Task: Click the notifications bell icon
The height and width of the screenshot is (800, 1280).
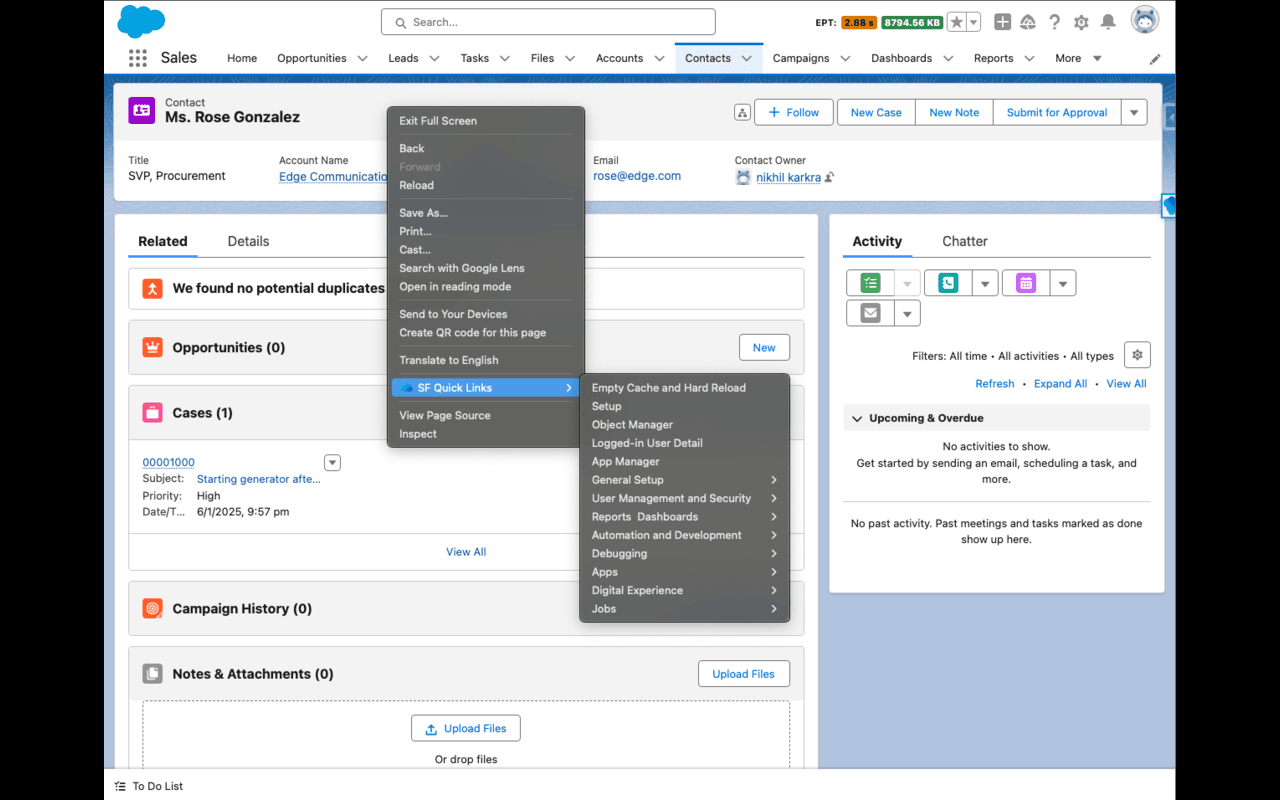Action: coord(1108,22)
